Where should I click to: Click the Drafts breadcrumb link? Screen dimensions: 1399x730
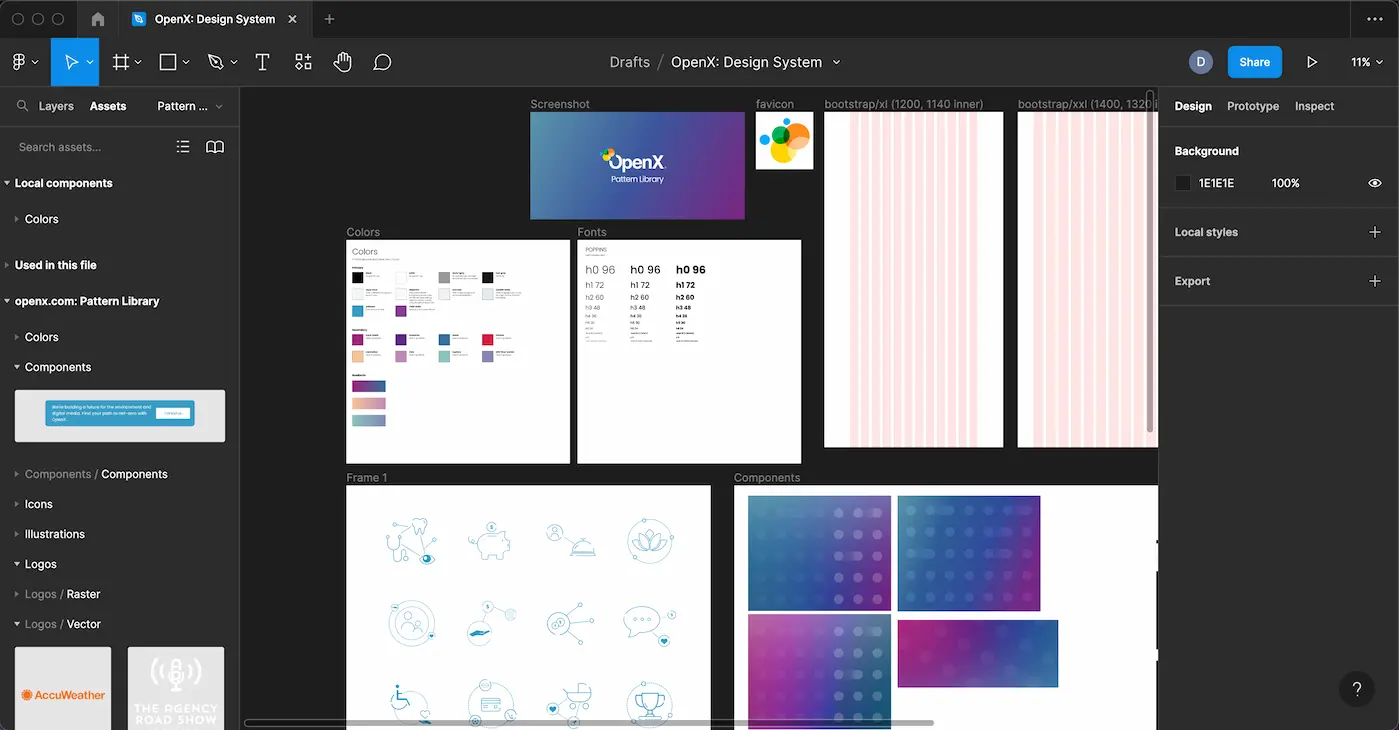point(630,62)
